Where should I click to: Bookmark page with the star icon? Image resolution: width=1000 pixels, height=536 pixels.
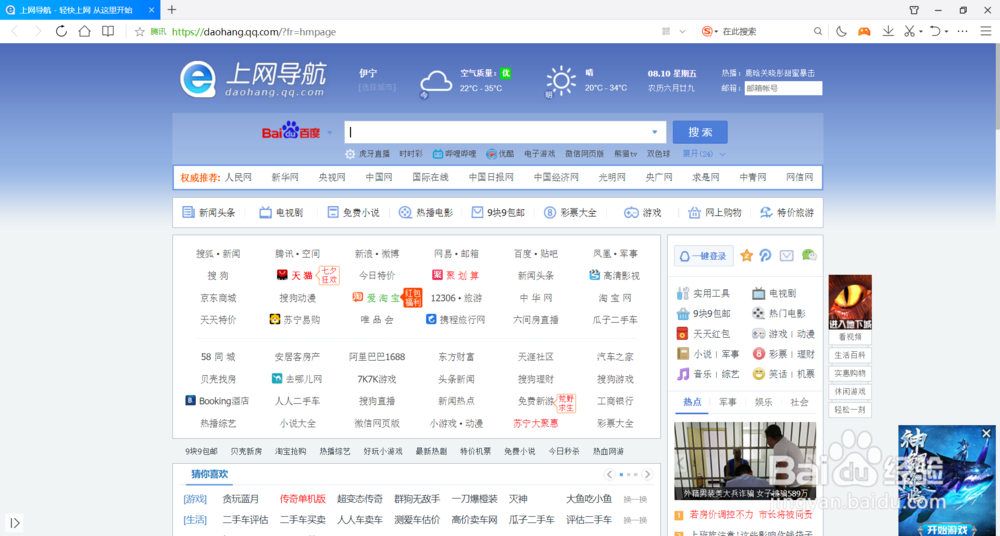point(140,31)
